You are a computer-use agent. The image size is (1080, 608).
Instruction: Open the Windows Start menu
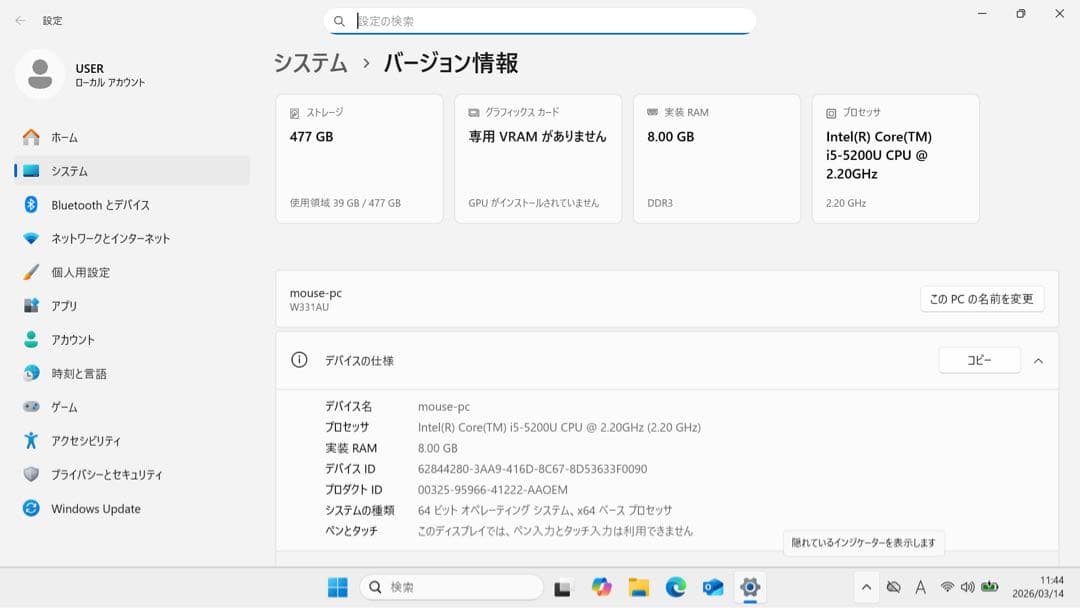coord(338,587)
